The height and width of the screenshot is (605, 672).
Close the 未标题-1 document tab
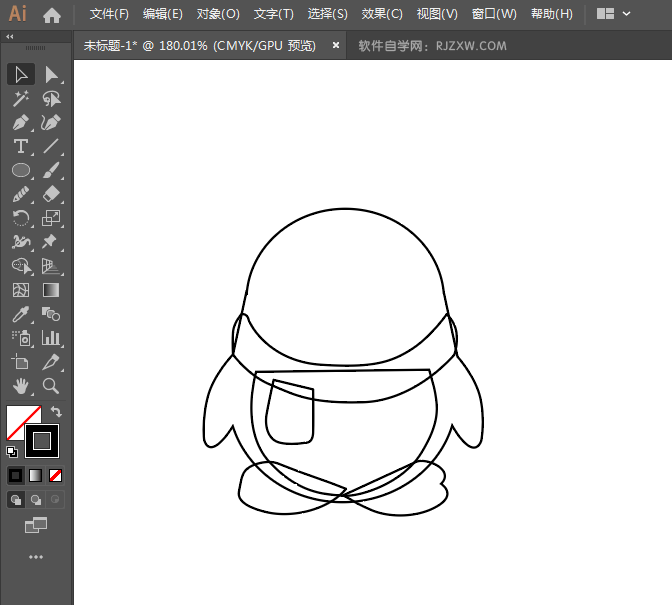click(335, 45)
